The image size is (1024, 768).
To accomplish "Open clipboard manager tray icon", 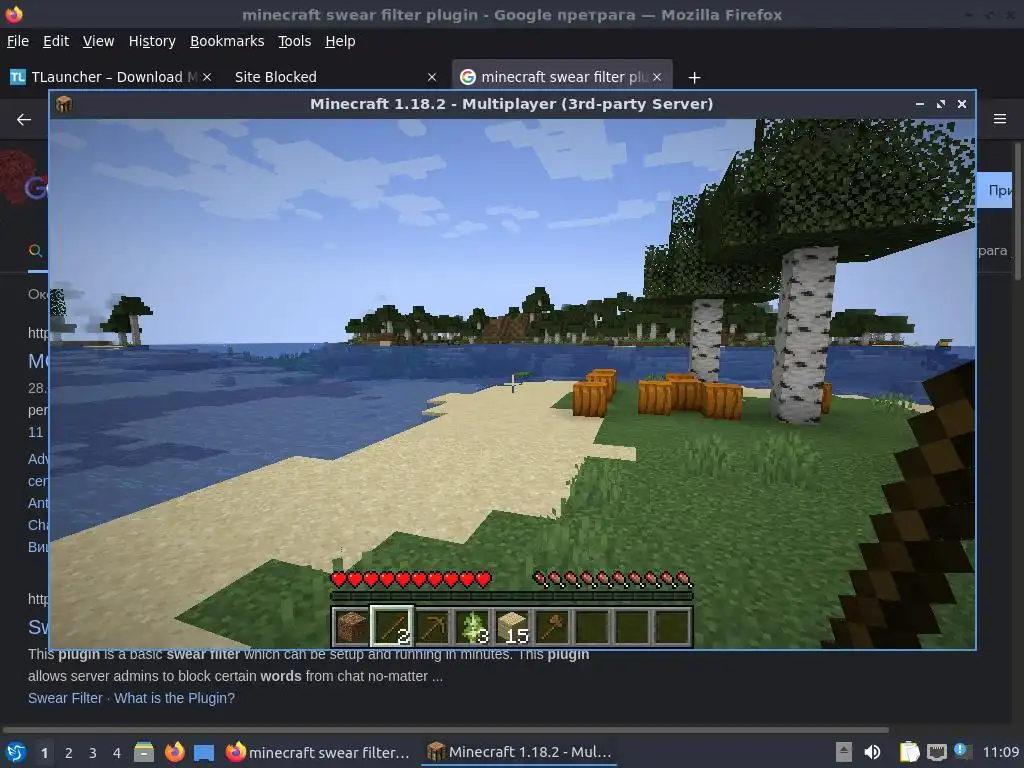I will click(x=909, y=752).
